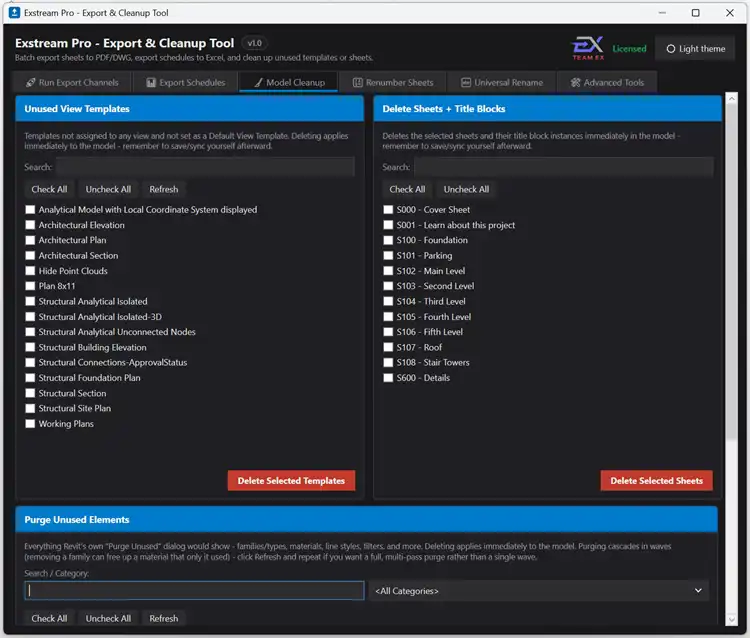Select sheet S000 - Cover Sheet checkbox
750x638 pixels.
(x=388, y=209)
